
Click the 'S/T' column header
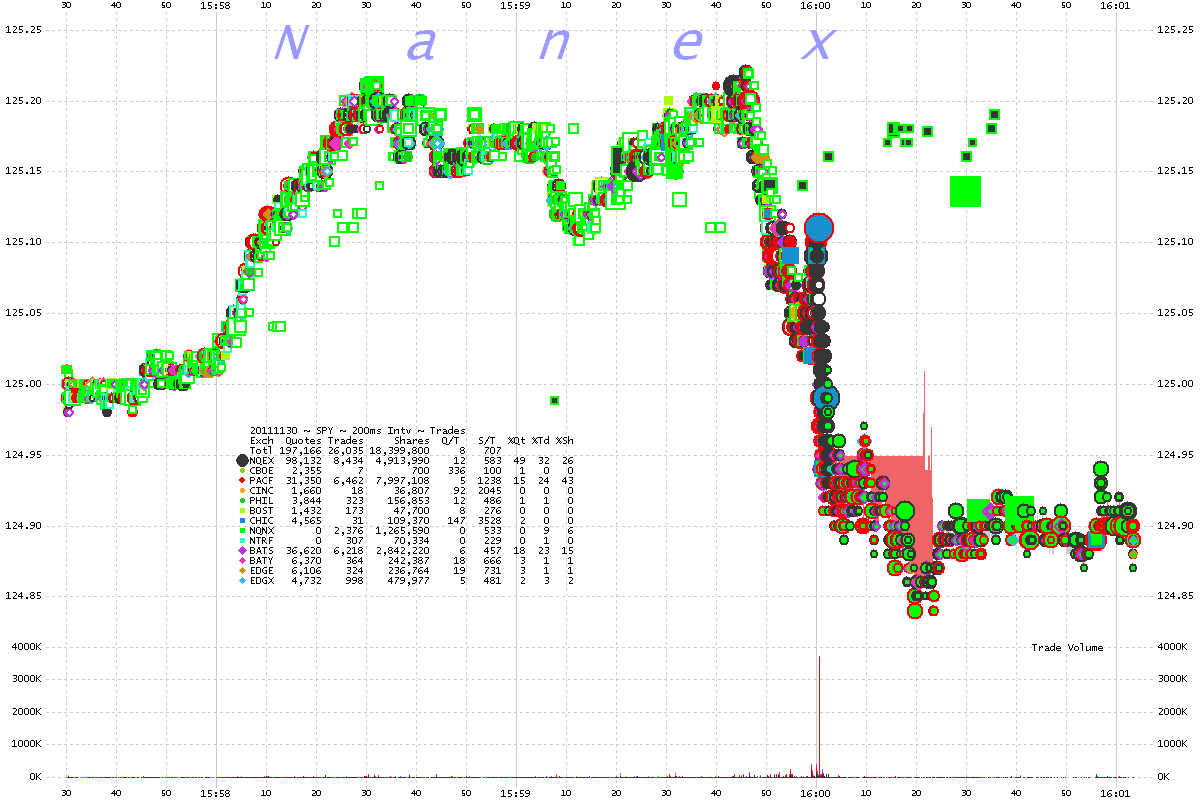487,440
